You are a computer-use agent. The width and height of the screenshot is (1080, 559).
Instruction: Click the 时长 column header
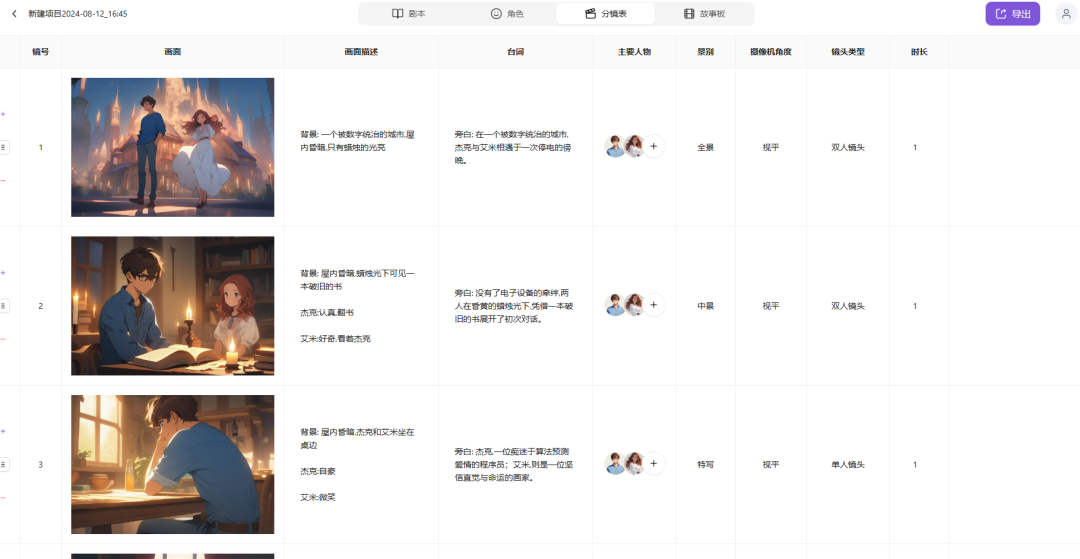[919, 52]
